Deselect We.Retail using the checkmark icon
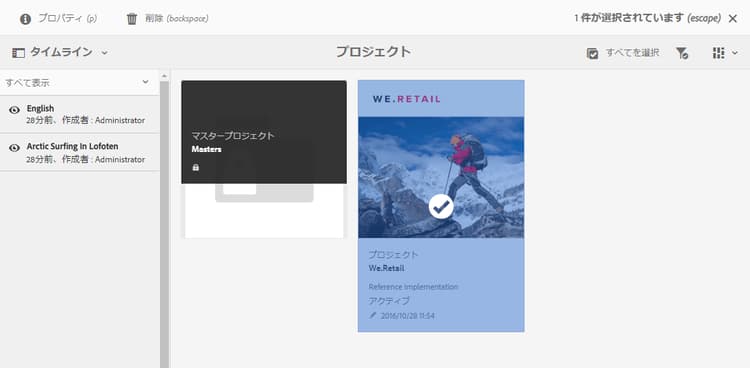The image size is (750, 368). [x=441, y=207]
